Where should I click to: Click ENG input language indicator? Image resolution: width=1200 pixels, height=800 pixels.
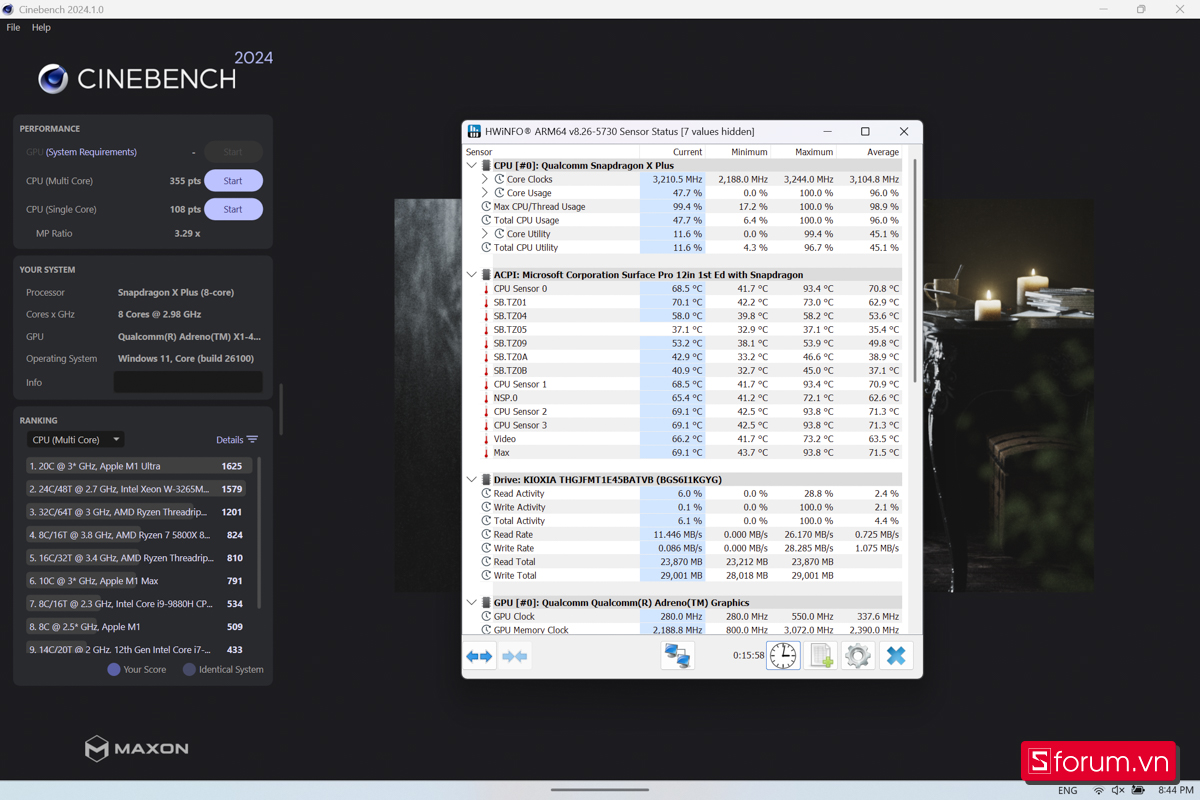[1068, 790]
